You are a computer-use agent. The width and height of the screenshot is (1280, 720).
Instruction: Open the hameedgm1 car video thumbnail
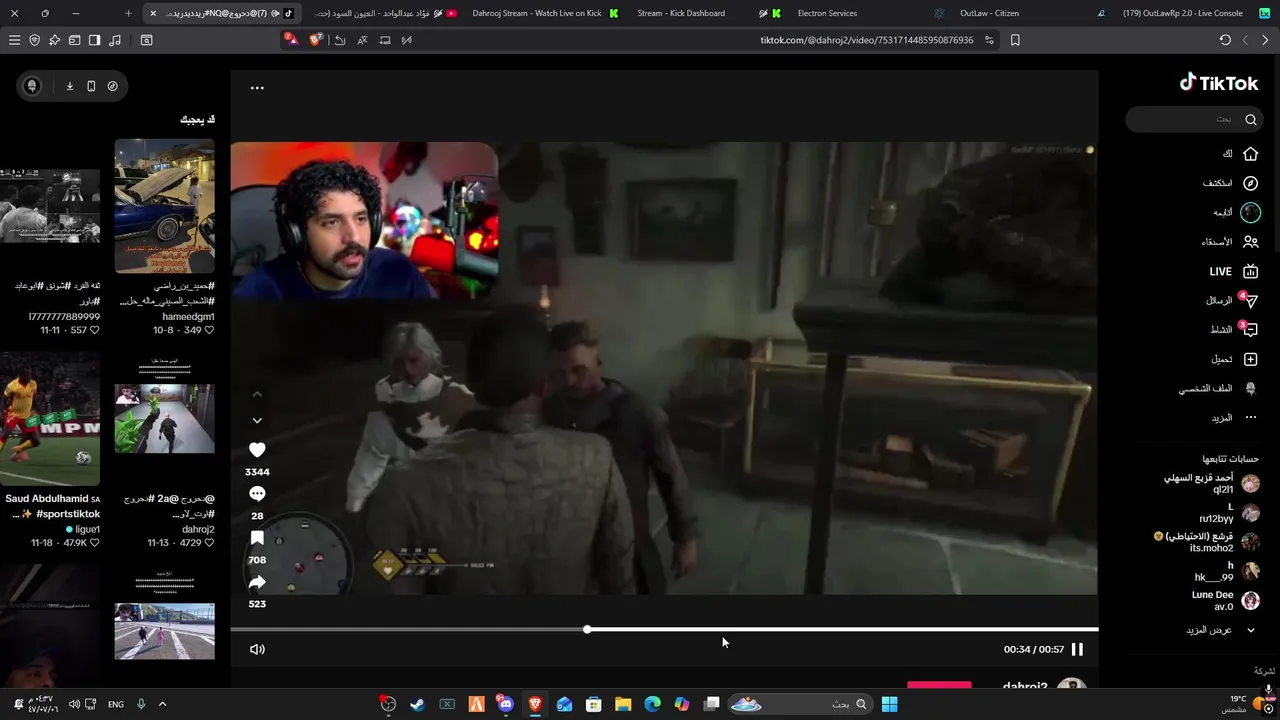[x=164, y=206]
